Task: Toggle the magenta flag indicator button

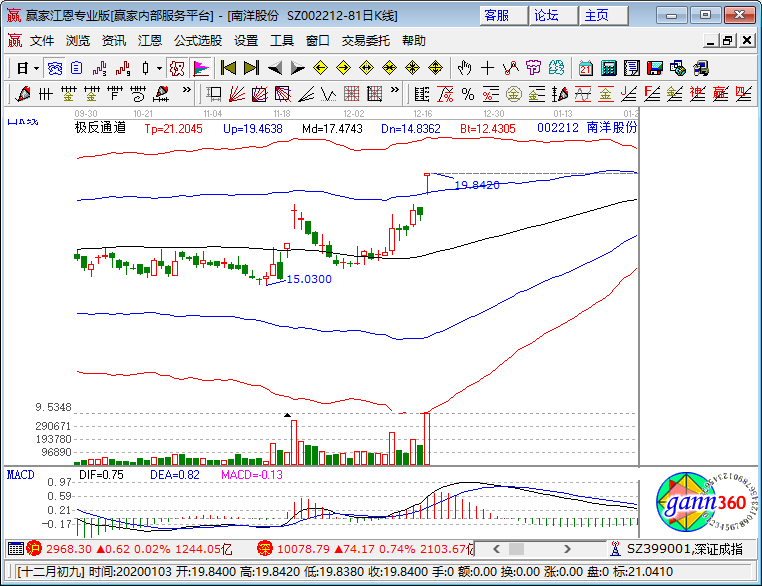Action: (x=200, y=68)
